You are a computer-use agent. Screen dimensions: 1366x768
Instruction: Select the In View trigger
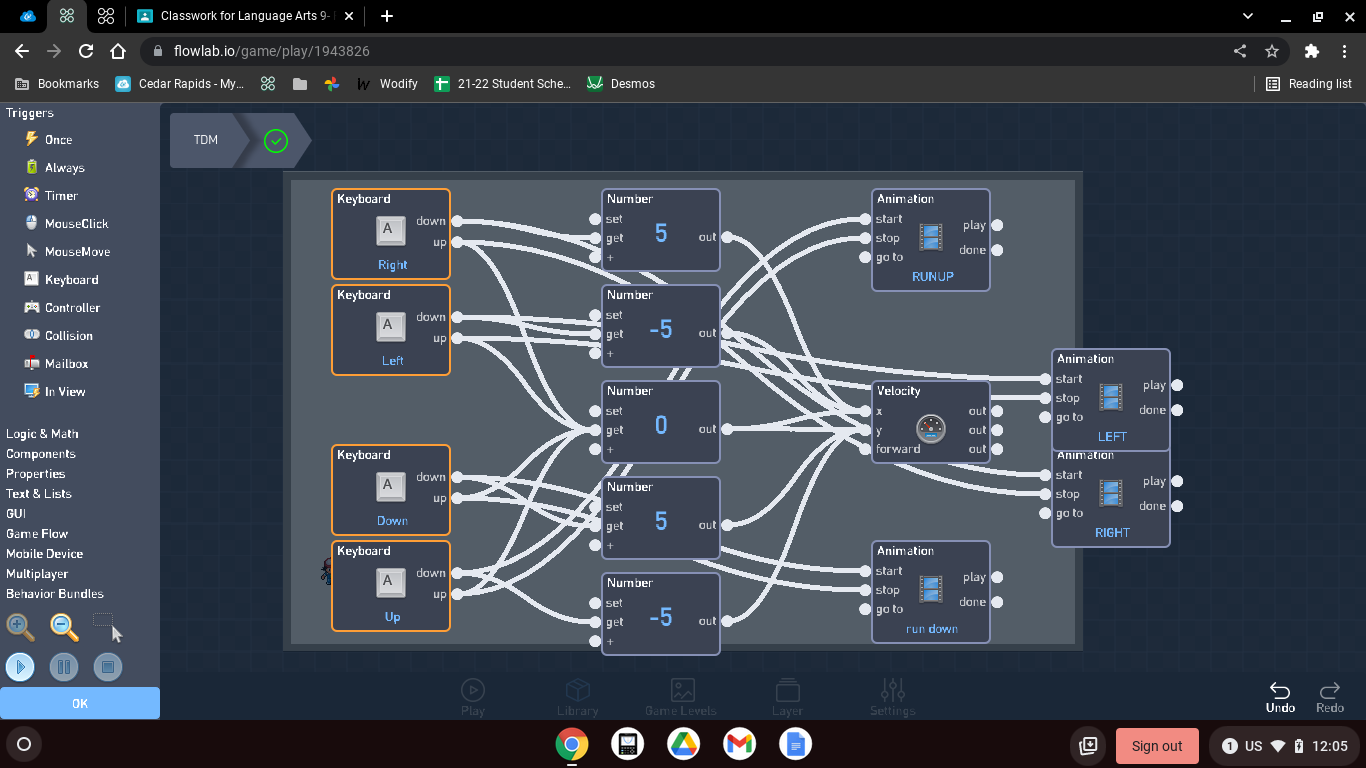54,392
